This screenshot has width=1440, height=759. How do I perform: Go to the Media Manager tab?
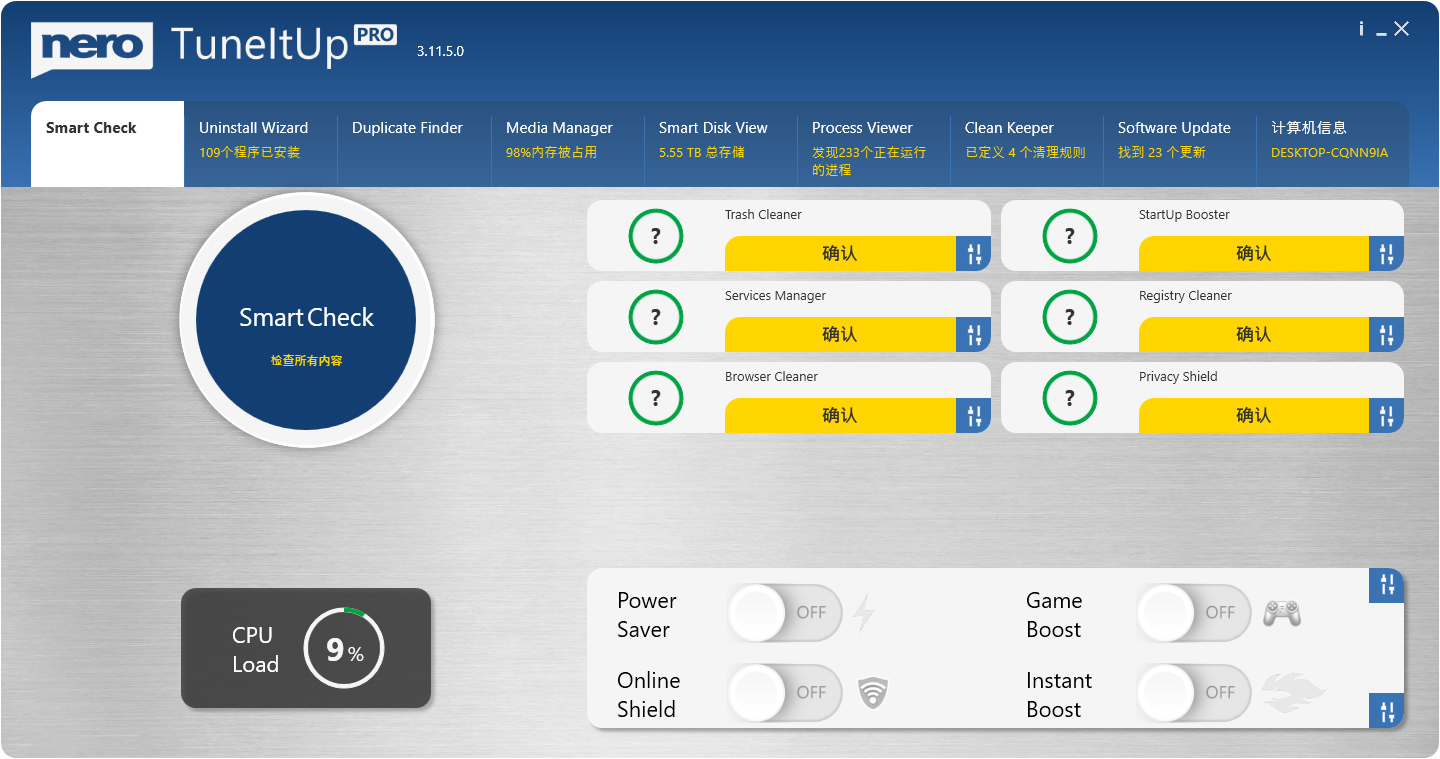[568, 144]
